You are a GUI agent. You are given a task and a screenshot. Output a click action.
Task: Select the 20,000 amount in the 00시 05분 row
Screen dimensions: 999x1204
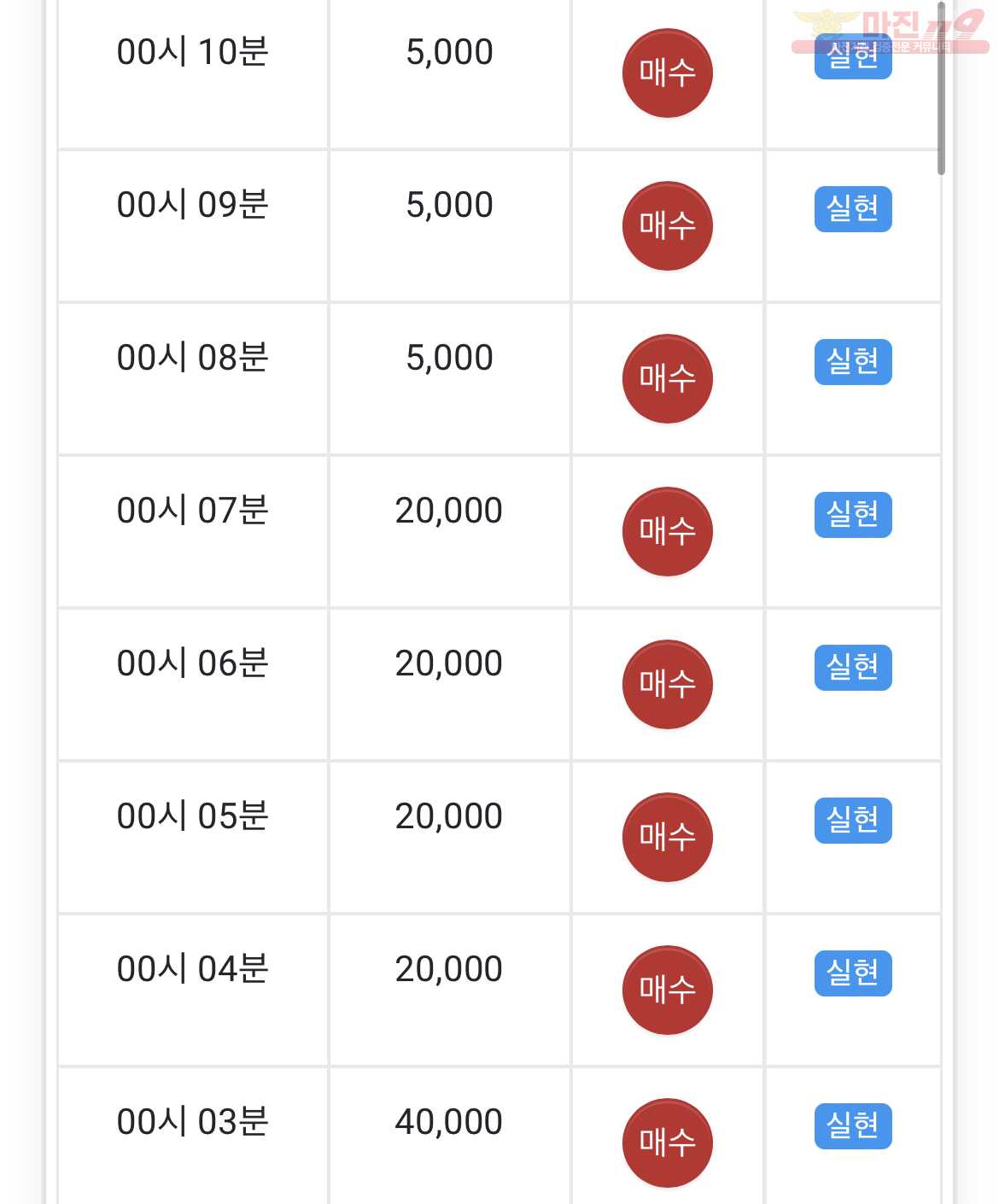click(x=449, y=817)
